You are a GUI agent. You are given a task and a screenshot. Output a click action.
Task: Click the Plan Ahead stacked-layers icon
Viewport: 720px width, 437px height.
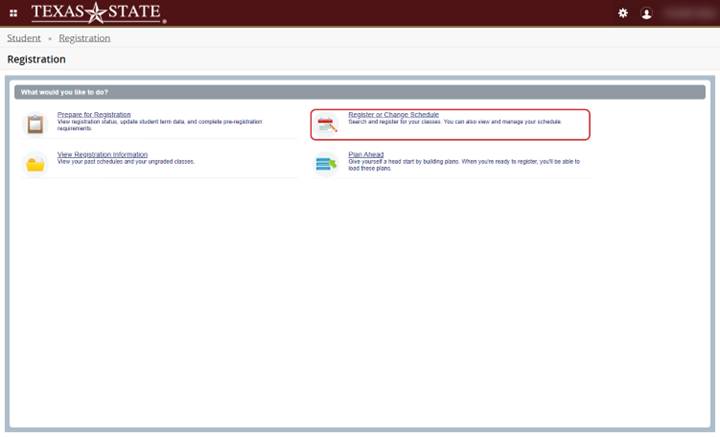click(326, 164)
